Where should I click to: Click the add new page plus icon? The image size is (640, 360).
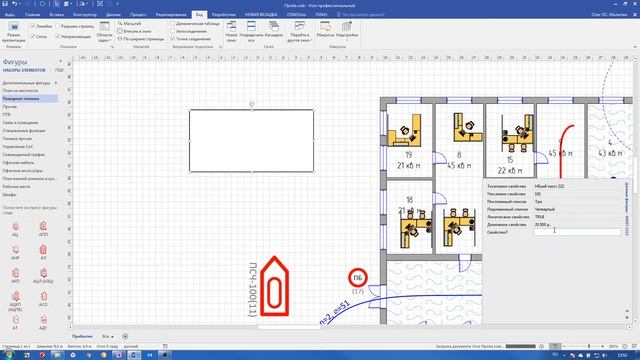[x=125, y=336]
